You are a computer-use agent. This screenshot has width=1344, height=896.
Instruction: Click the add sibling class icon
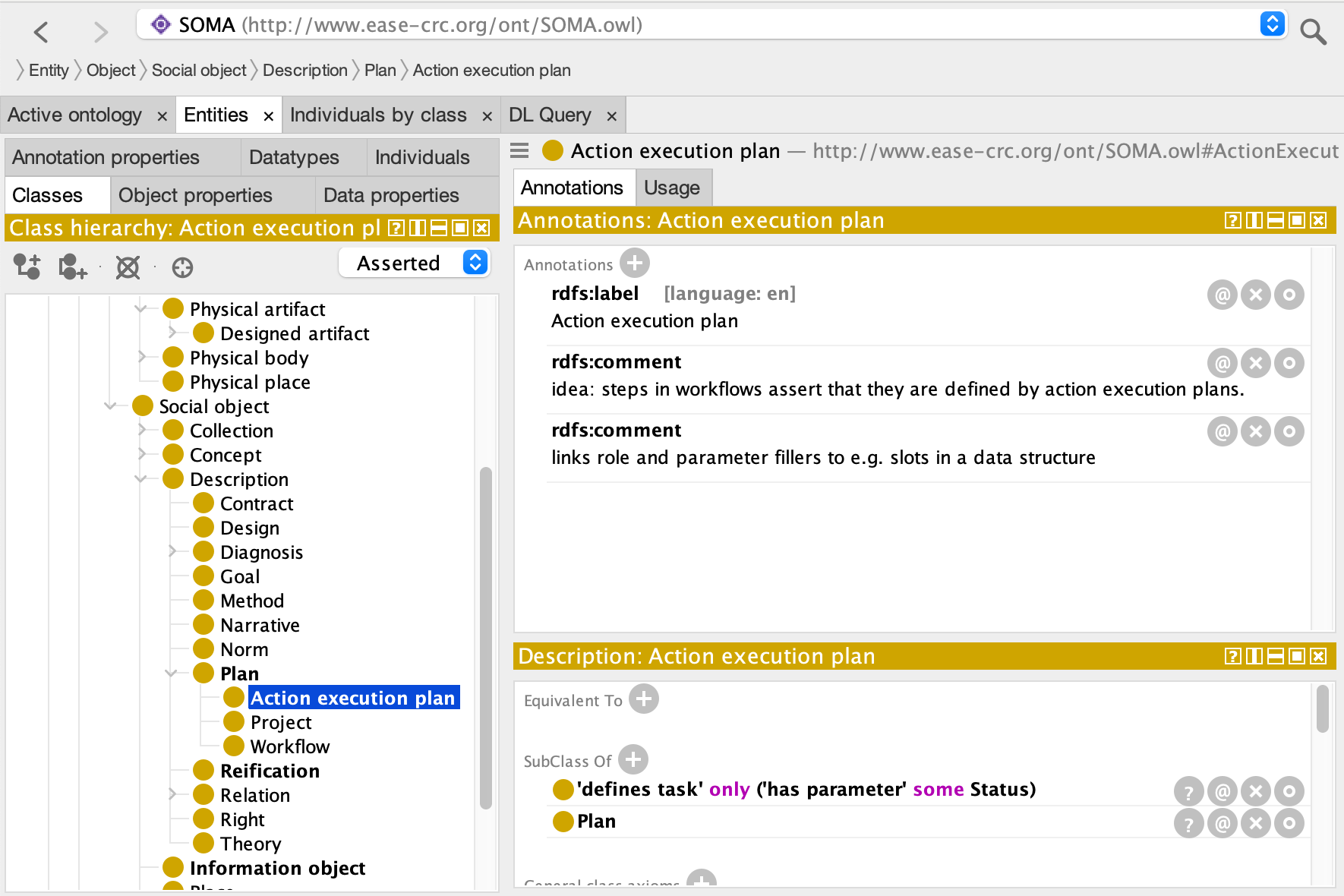[x=73, y=267]
